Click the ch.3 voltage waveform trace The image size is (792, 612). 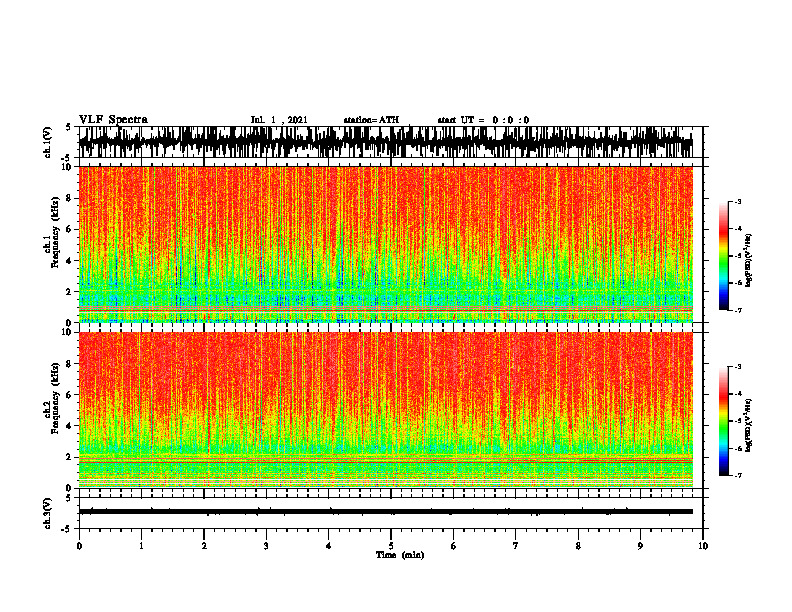tap(386, 512)
